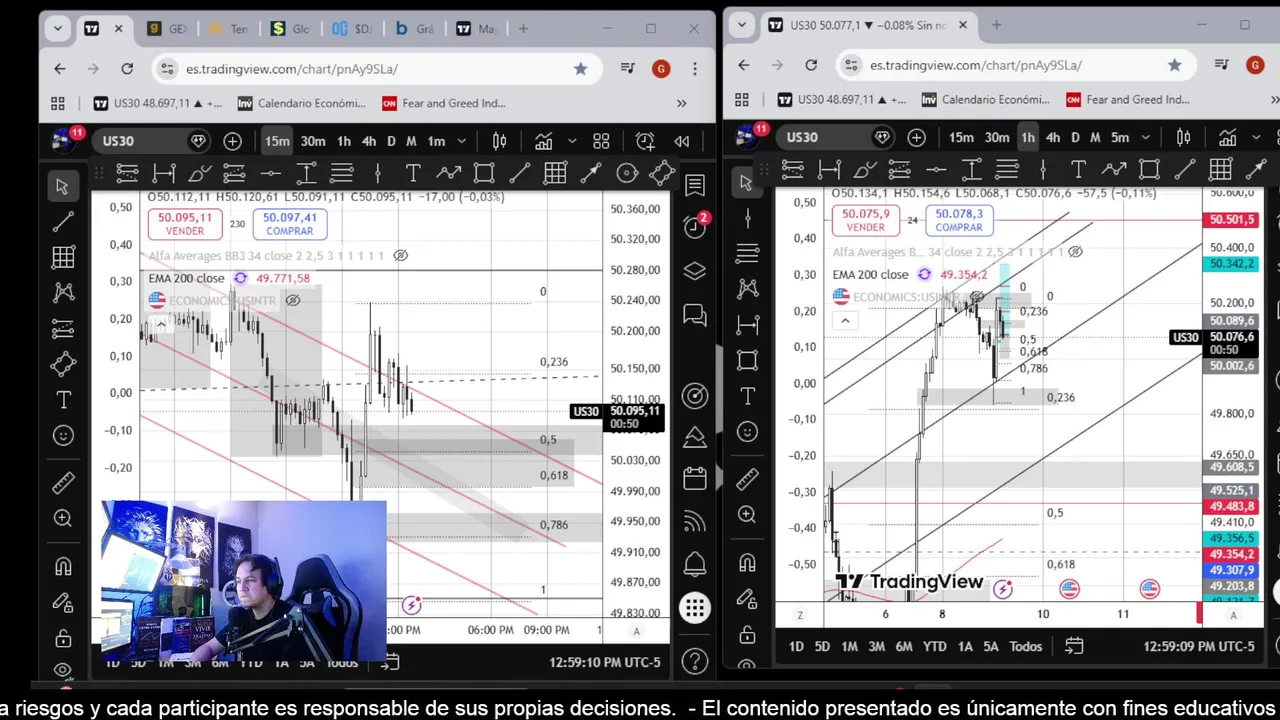
Task: Toggle ECONOMICS:USINTR eye icon in right chart
Action: pyautogui.click(x=977, y=297)
